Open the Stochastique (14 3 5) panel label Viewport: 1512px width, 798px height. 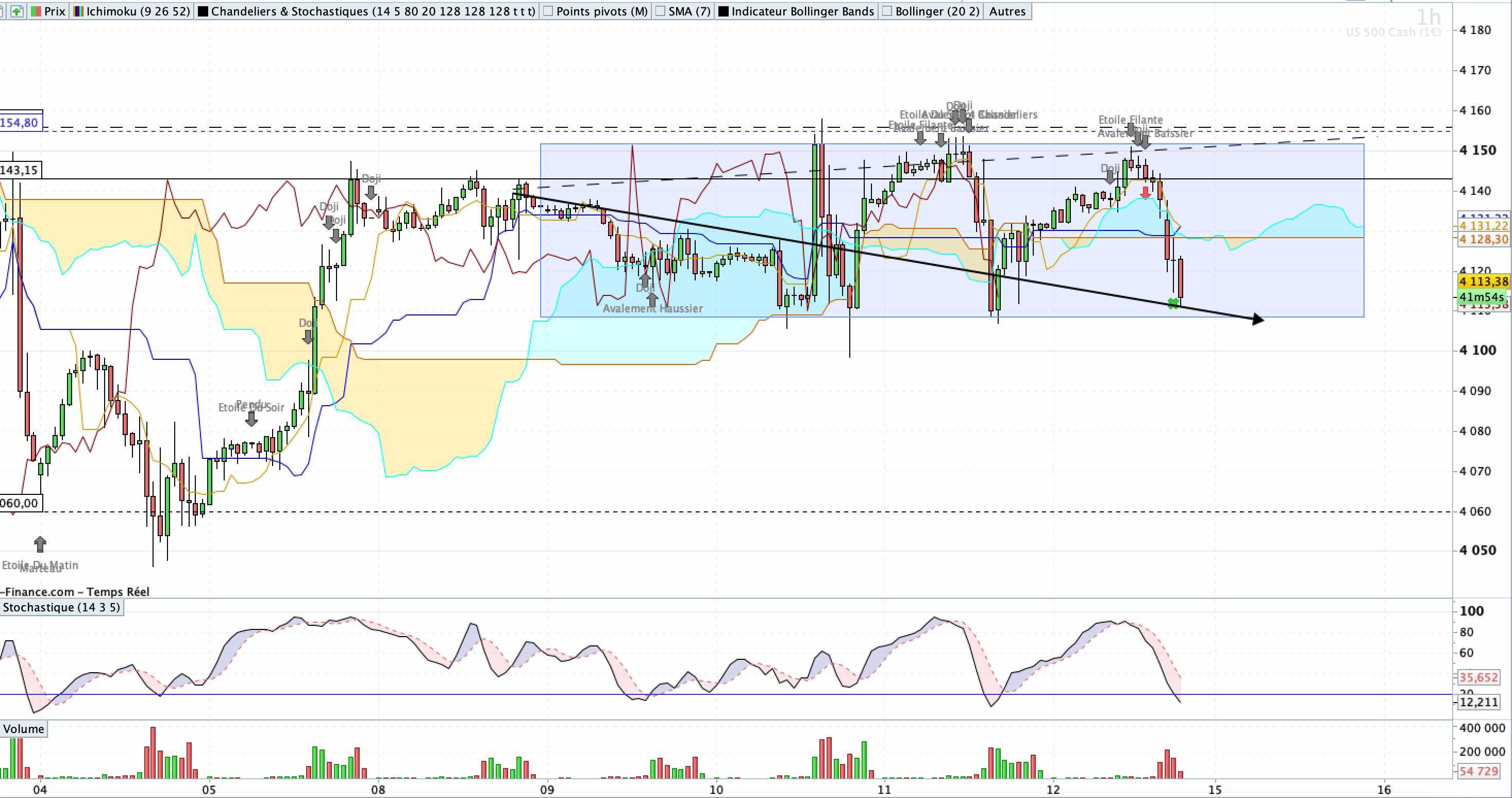61,607
